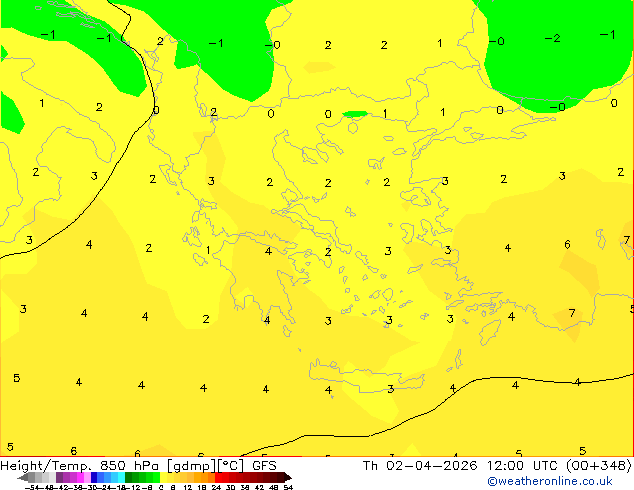Screen dimensions: 634x490
Task: Click the bright red swatch above 24
Action: click(x=218, y=477)
